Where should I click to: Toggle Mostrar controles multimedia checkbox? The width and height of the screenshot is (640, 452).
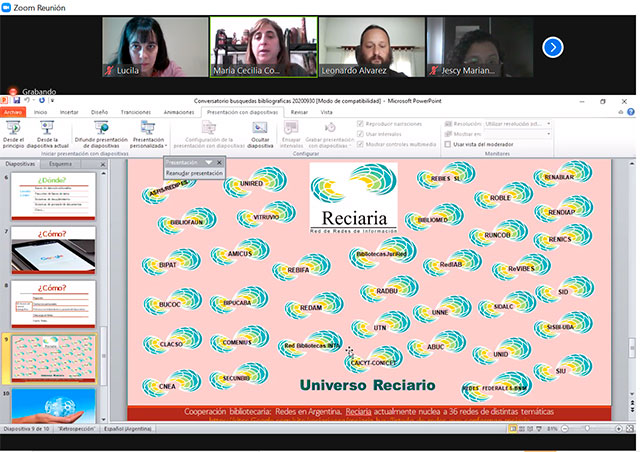click(360, 144)
